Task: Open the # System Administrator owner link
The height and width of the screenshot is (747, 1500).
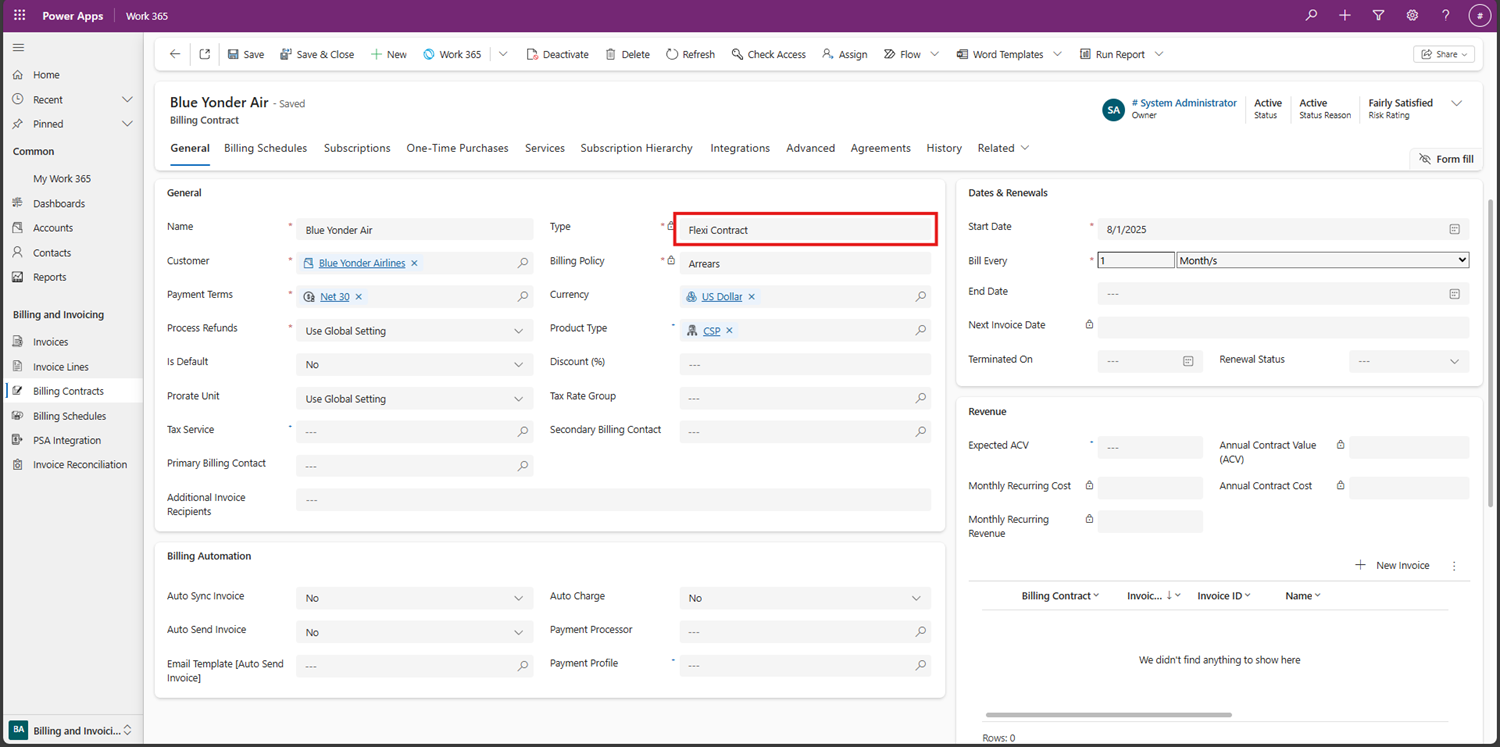Action: [1184, 103]
